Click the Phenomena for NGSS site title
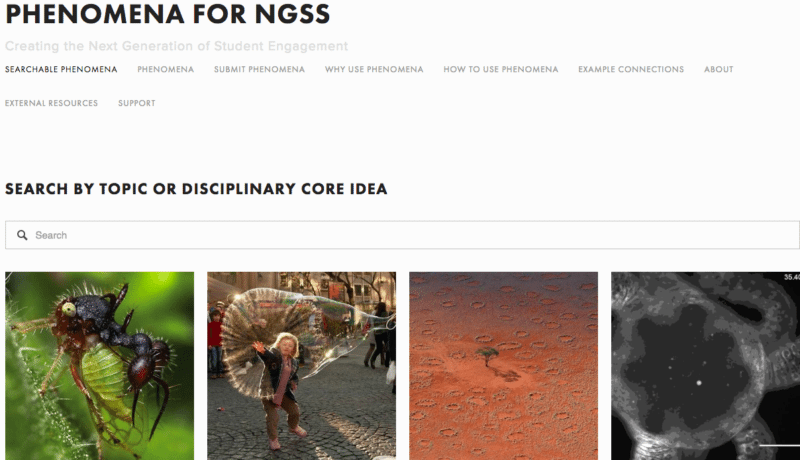 tap(168, 14)
